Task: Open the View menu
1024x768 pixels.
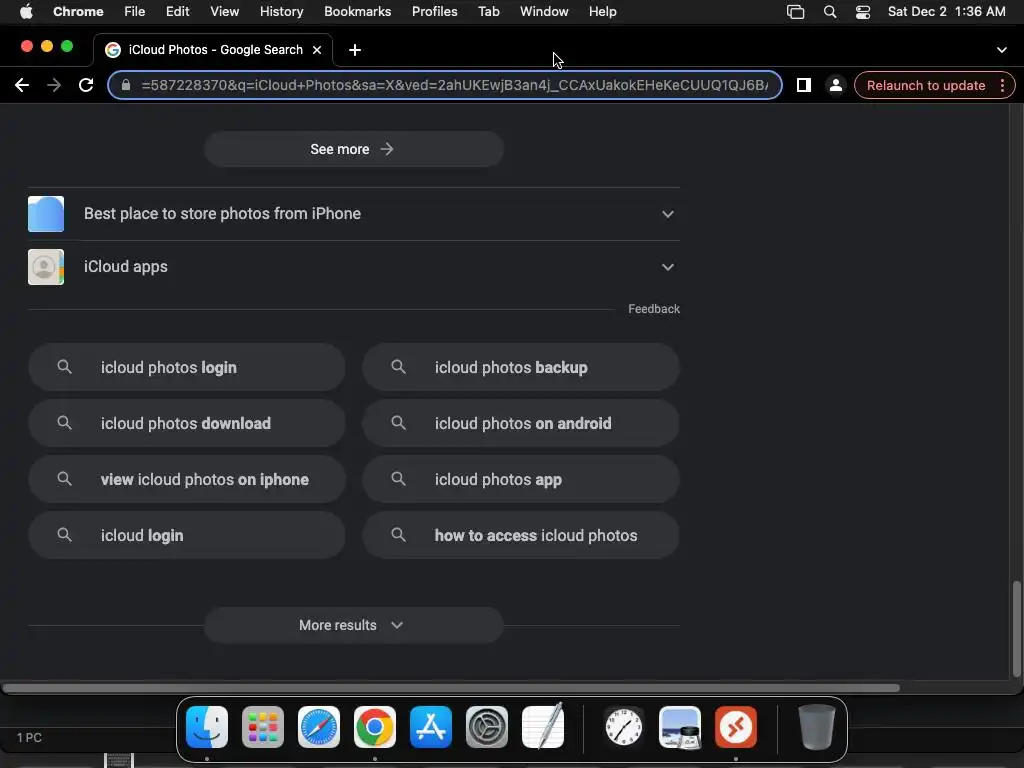Action: click(224, 12)
